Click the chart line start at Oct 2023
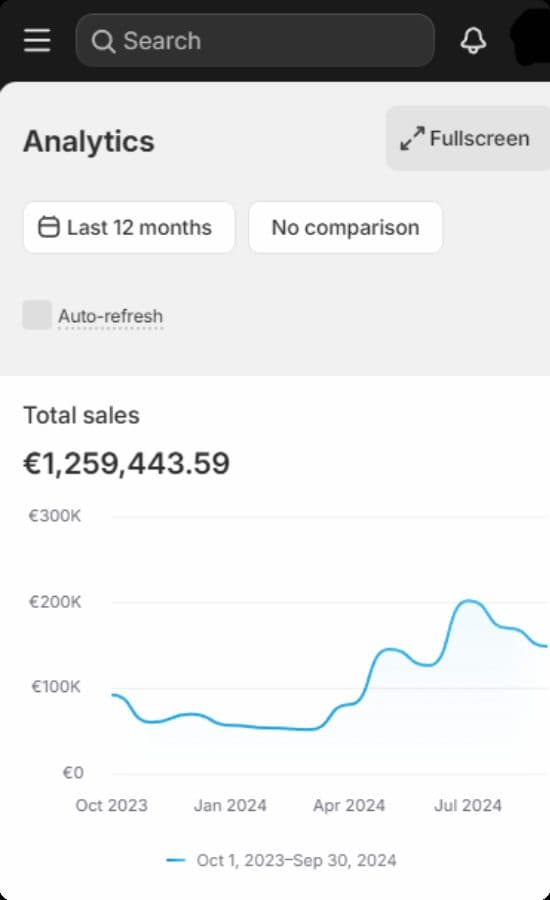The width and height of the screenshot is (550, 900). pyautogui.click(x=114, y=695)
